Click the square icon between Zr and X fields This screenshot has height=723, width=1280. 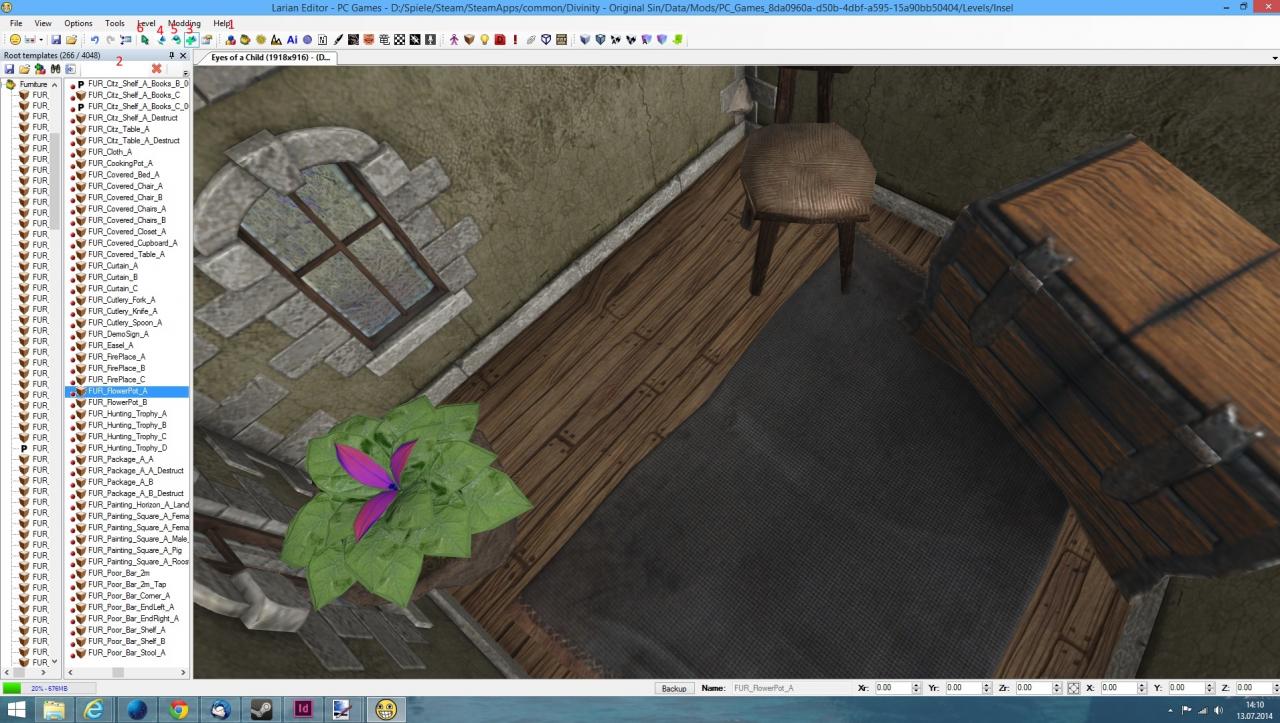(x=1073, y=688)
